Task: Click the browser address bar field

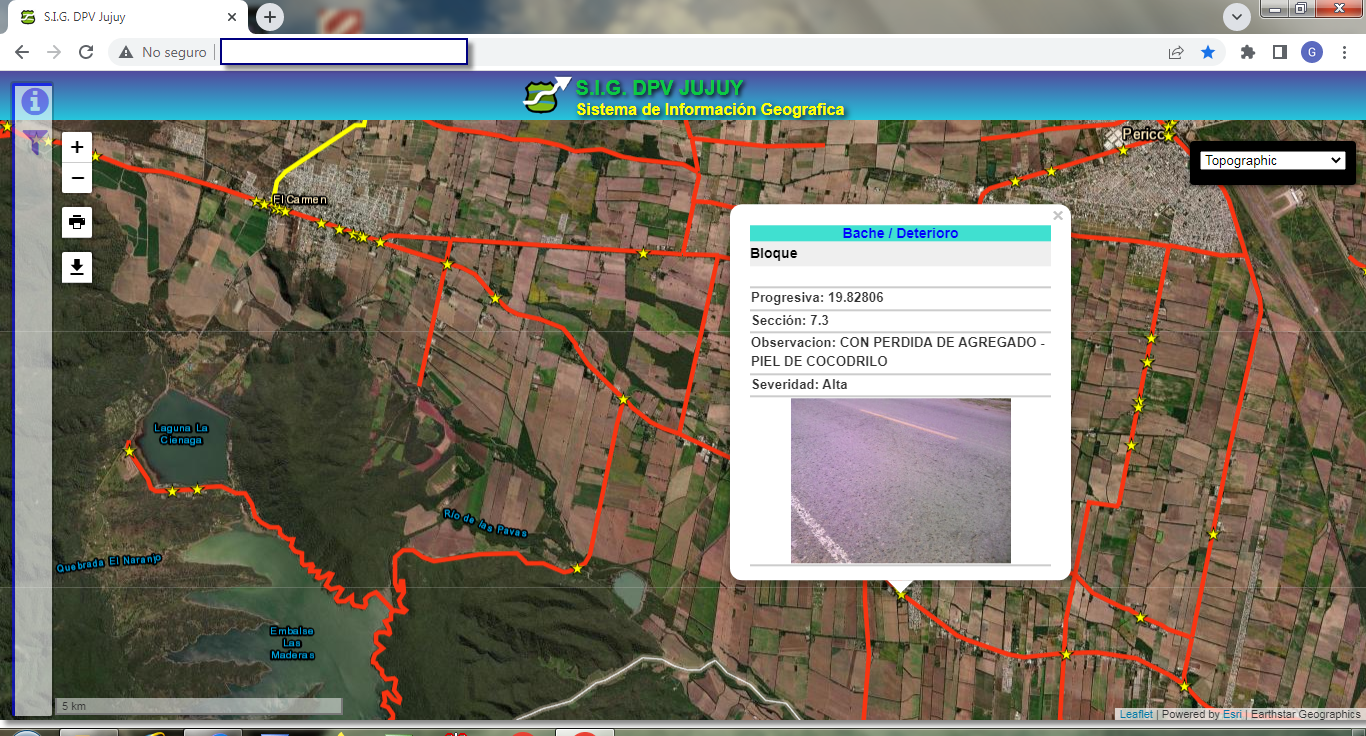Action: click(x=343, y=52)
